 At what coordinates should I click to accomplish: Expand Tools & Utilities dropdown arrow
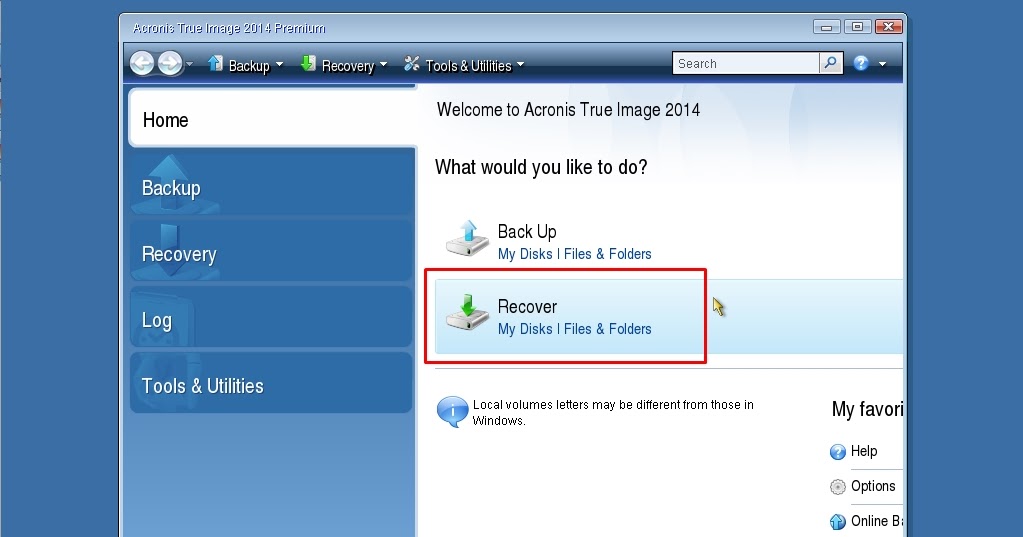click(521, 65)
